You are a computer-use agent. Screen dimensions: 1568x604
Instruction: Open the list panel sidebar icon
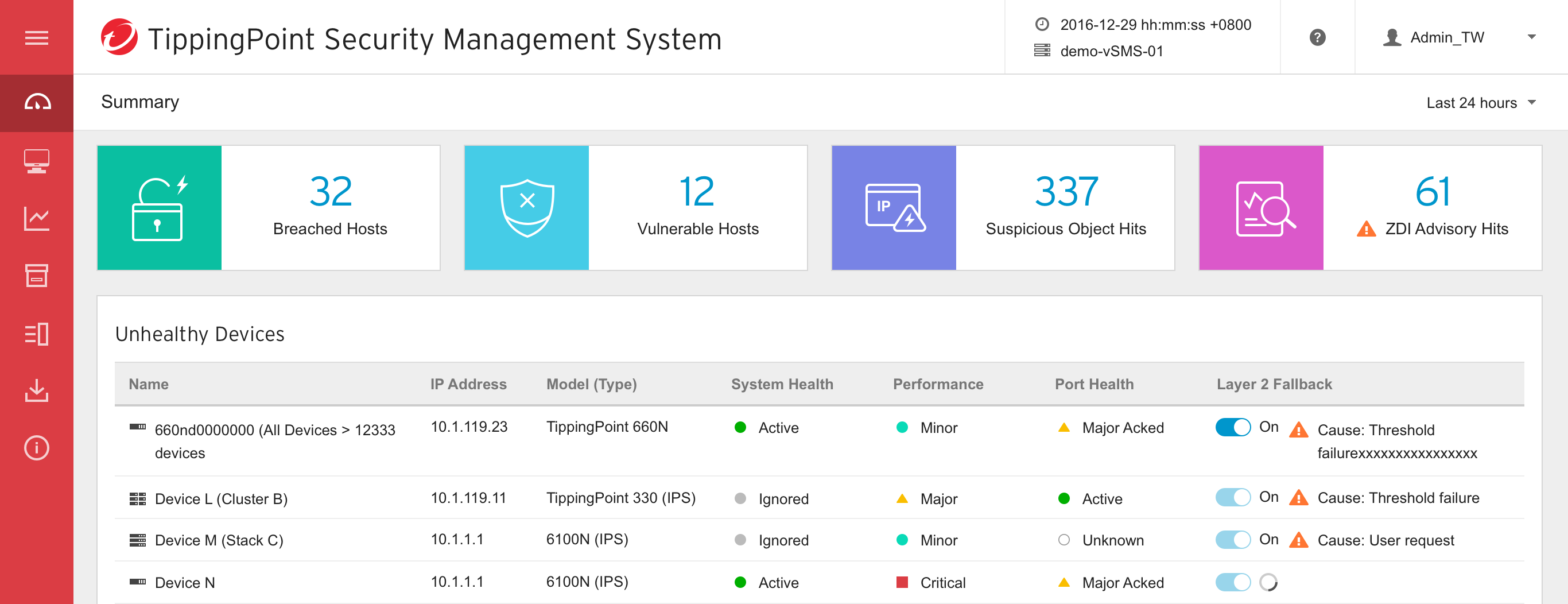pos(37,334)
